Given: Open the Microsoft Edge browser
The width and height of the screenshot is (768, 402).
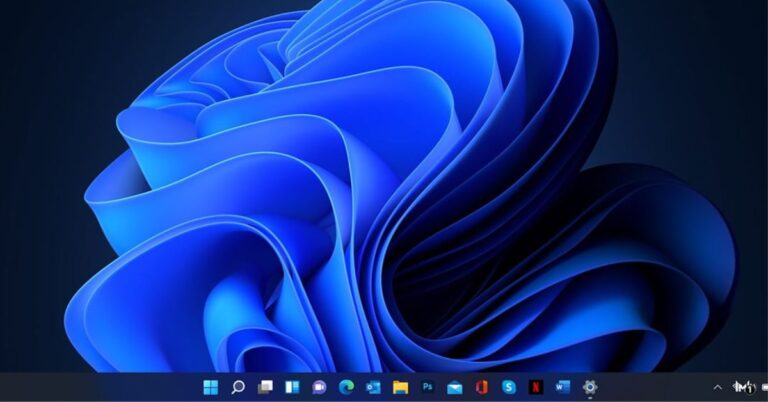Looking at the screenshot, I should click(346, 387).
